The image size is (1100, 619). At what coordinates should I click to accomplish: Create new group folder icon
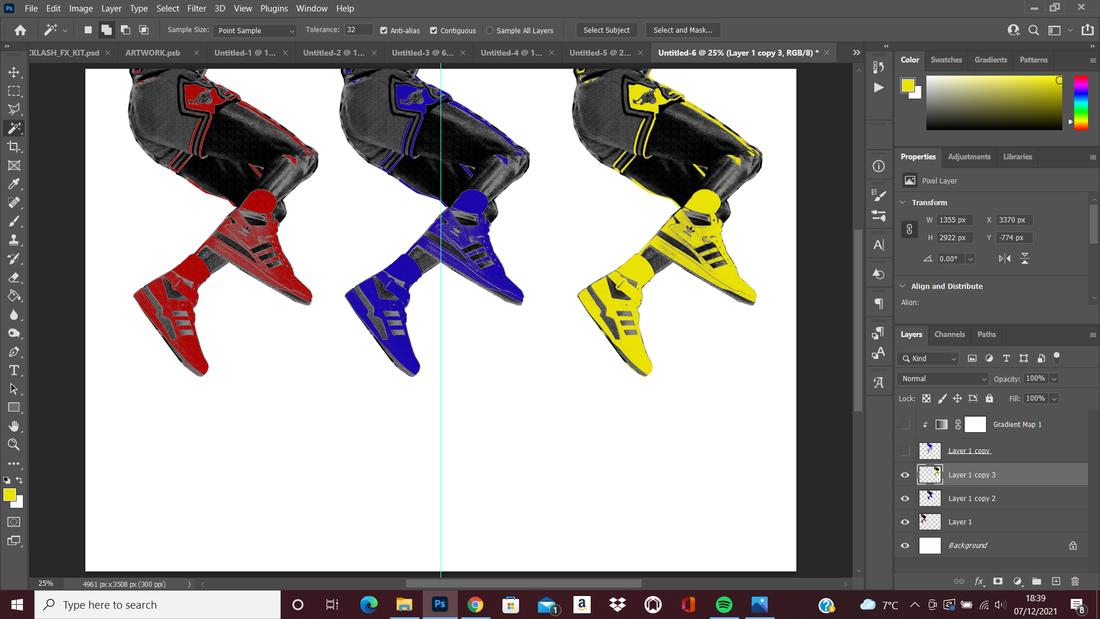click(x=1036, y=581)
